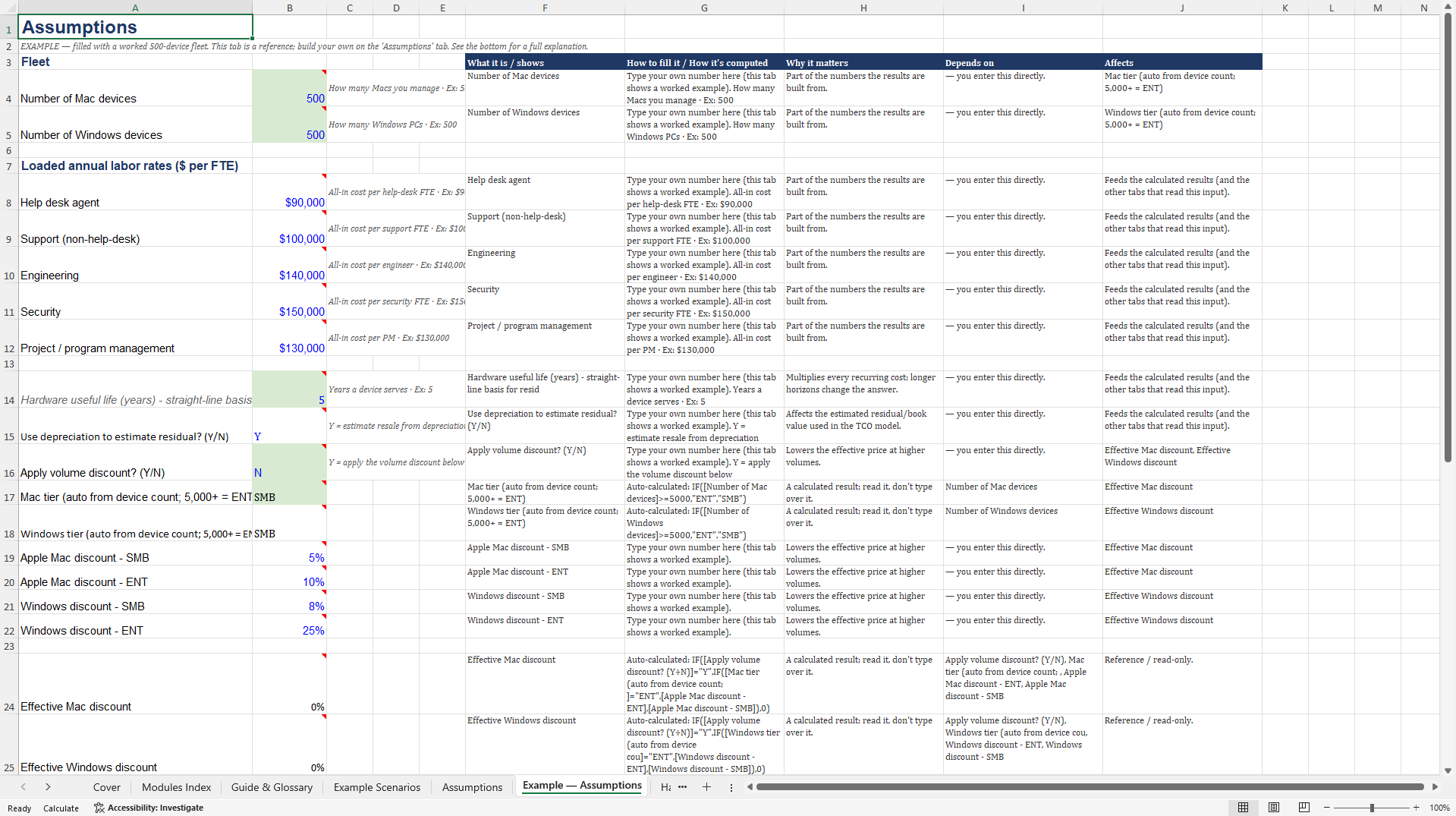Select Windows discount - ENT value 25%
Image resolution: width=1456 pixels, height=816 pixels.
click(x=289, y=626)
